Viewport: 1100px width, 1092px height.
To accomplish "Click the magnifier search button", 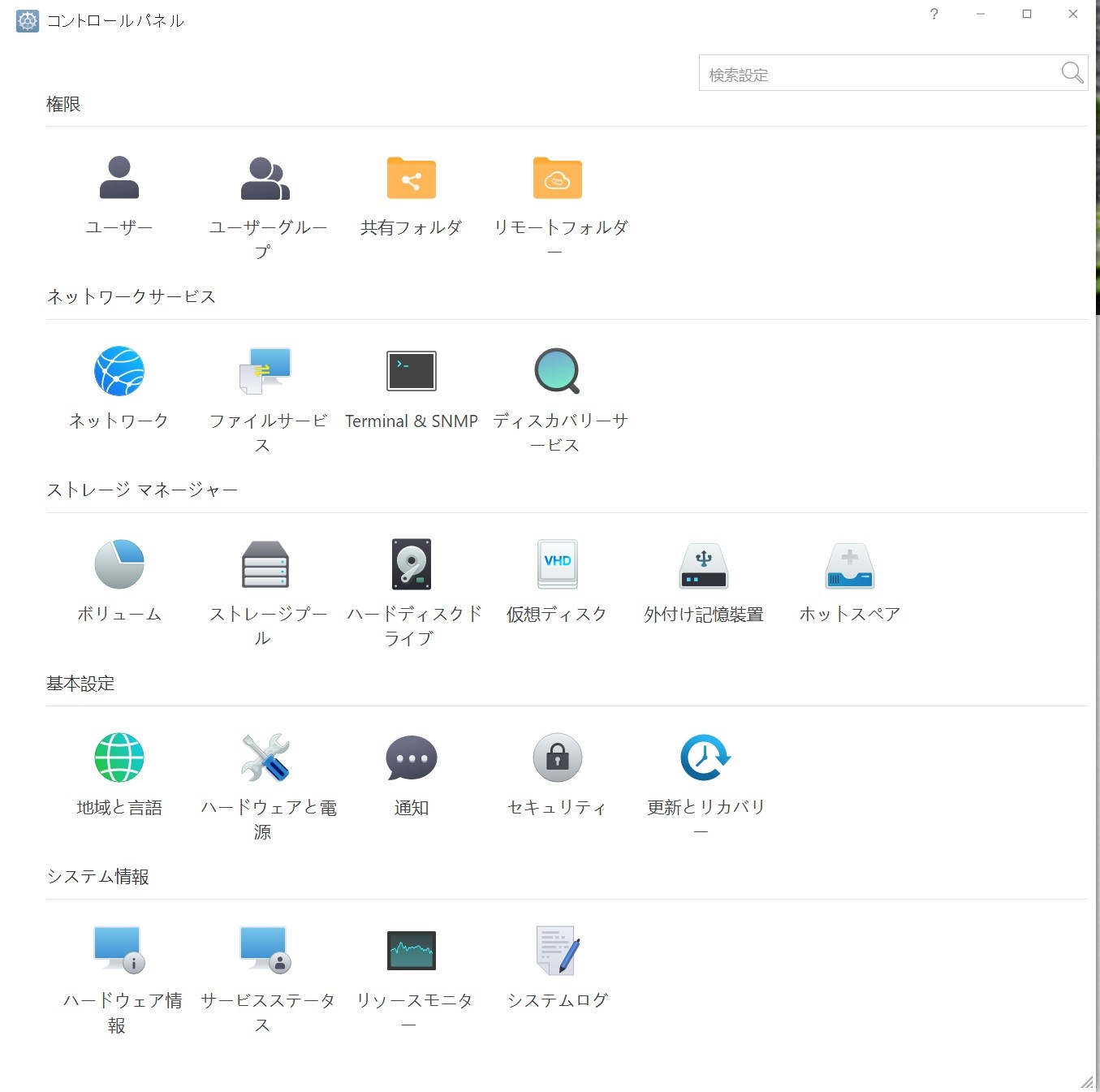I will pyautogui.click(x=1072, y=73).
